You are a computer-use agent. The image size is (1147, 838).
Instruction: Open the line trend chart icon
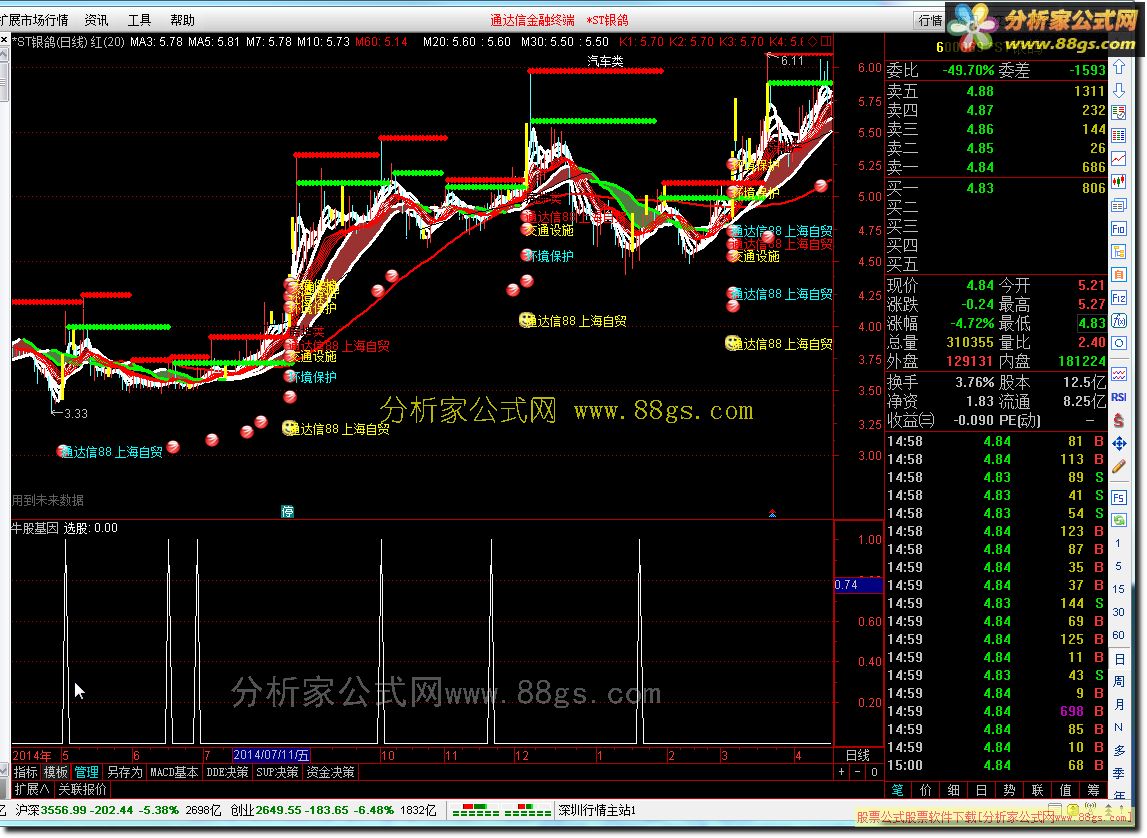(x=1118, y=158)
